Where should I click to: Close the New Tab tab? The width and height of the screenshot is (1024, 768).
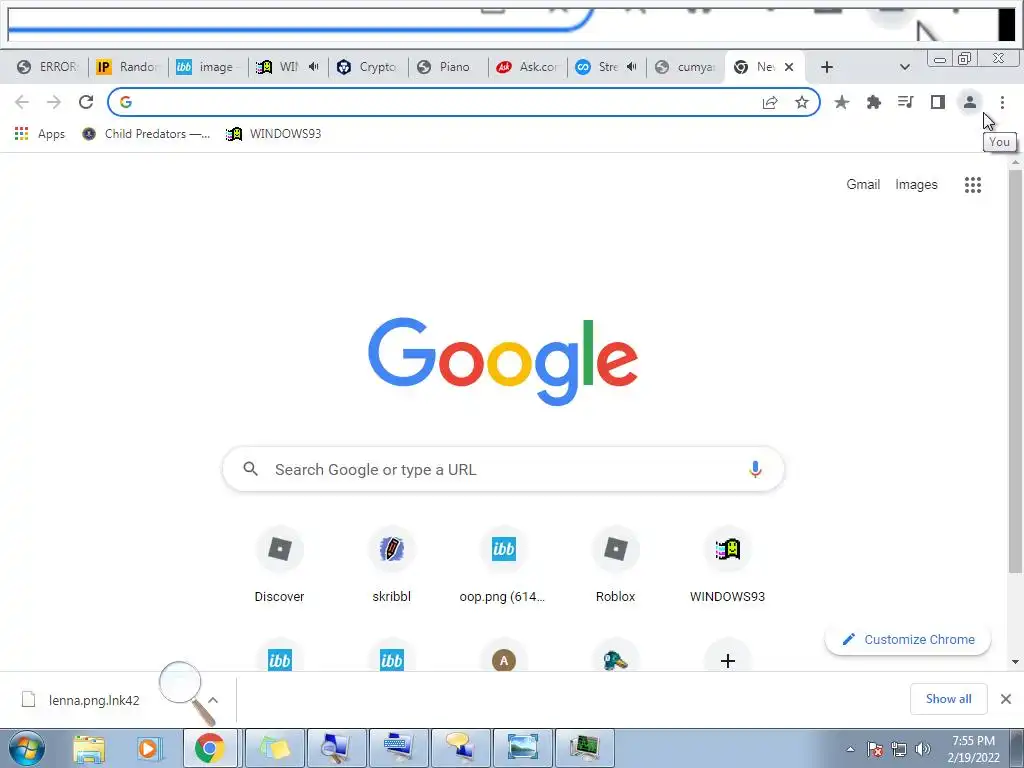(789, 67)
